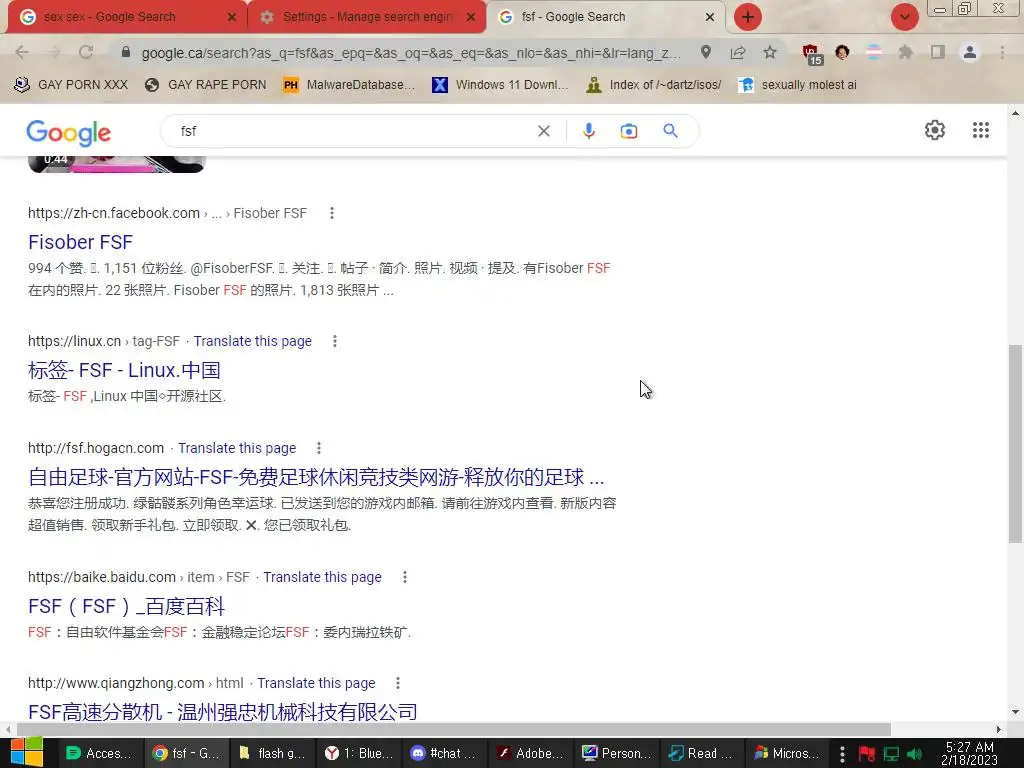Click the vertical scrollbar thumb
The image size is (1024, 768).
1015,443
